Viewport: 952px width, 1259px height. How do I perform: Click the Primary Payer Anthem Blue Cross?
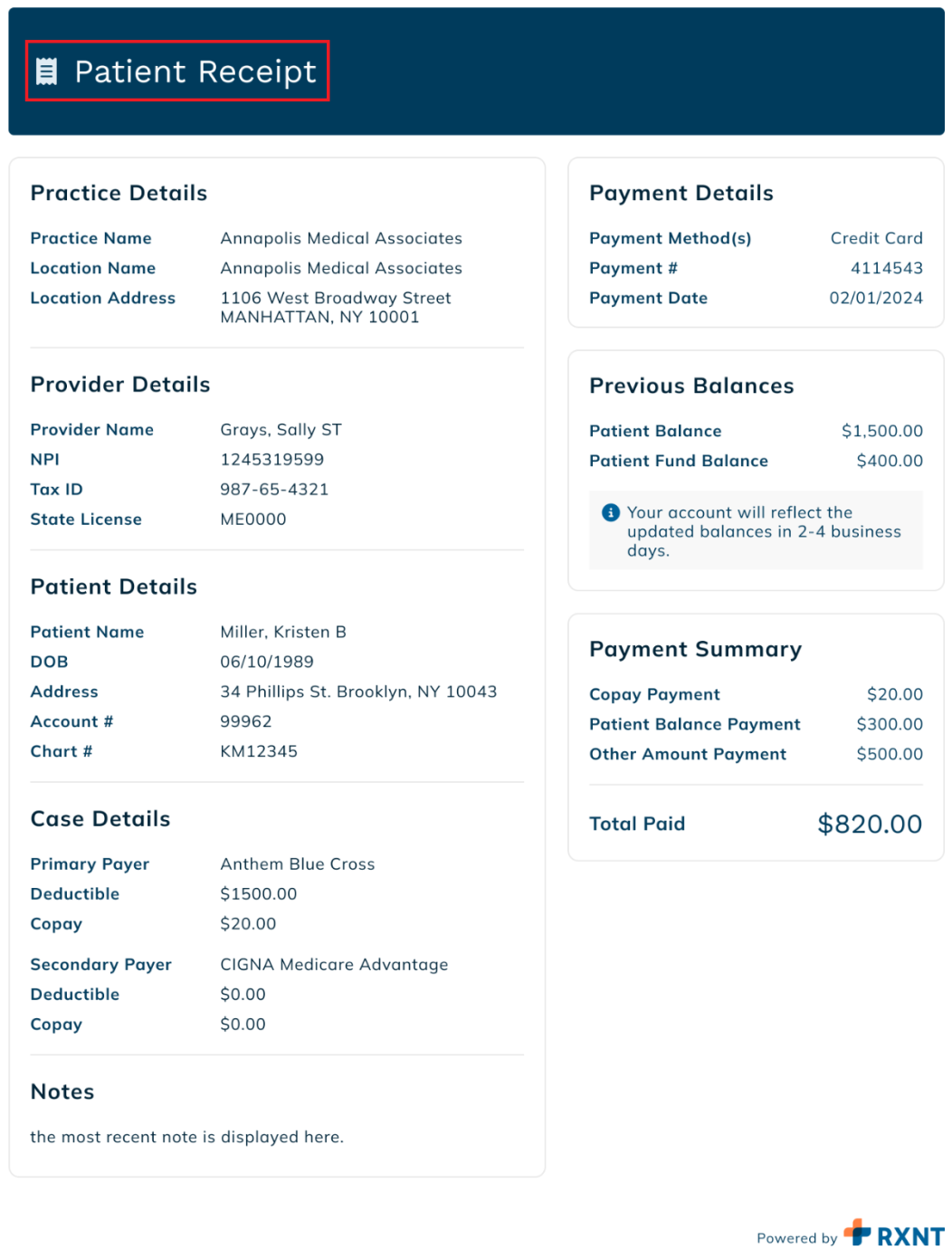[298, 863]
